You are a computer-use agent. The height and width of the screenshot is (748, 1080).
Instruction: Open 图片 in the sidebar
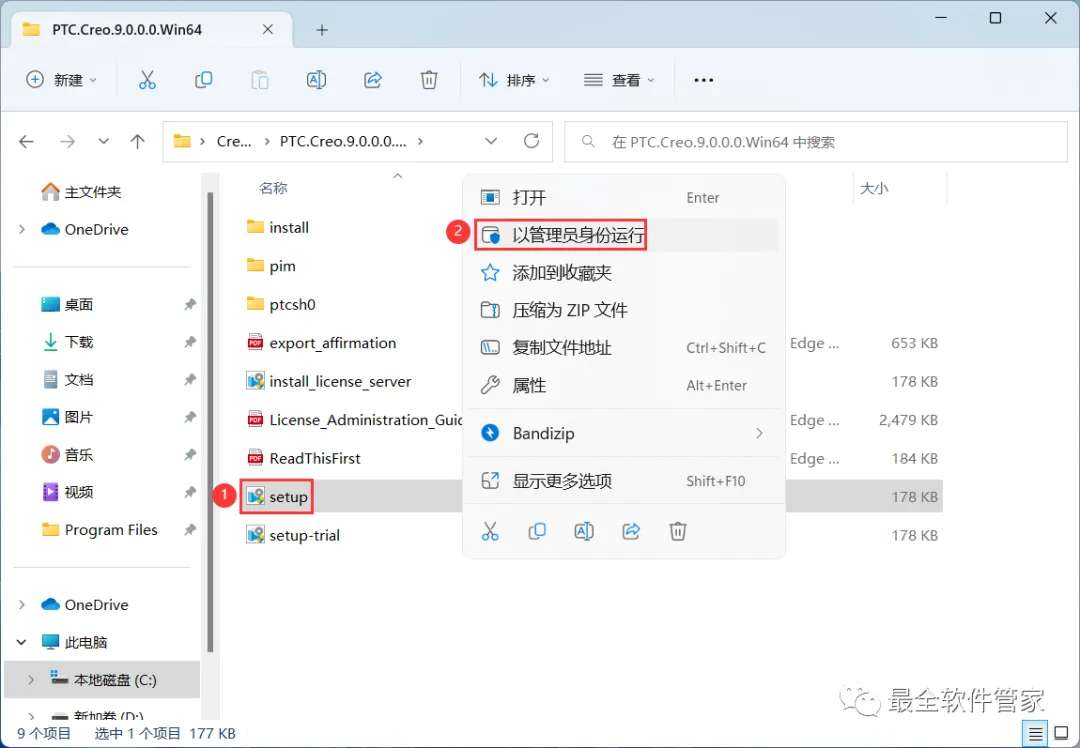pyautogui.click(x=67, y=417)
